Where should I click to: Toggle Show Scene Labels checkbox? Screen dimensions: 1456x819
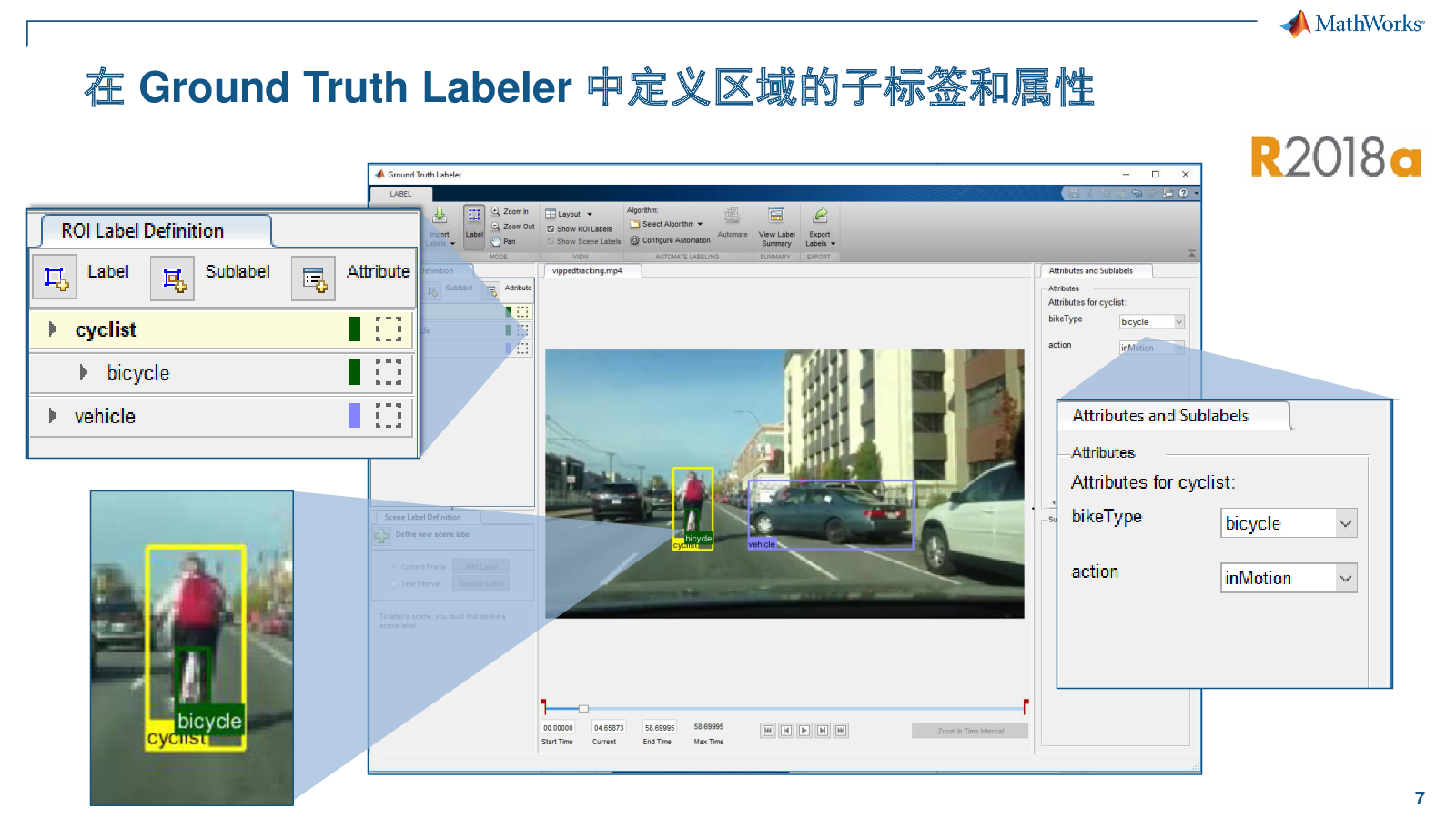[x=551, y=242]
